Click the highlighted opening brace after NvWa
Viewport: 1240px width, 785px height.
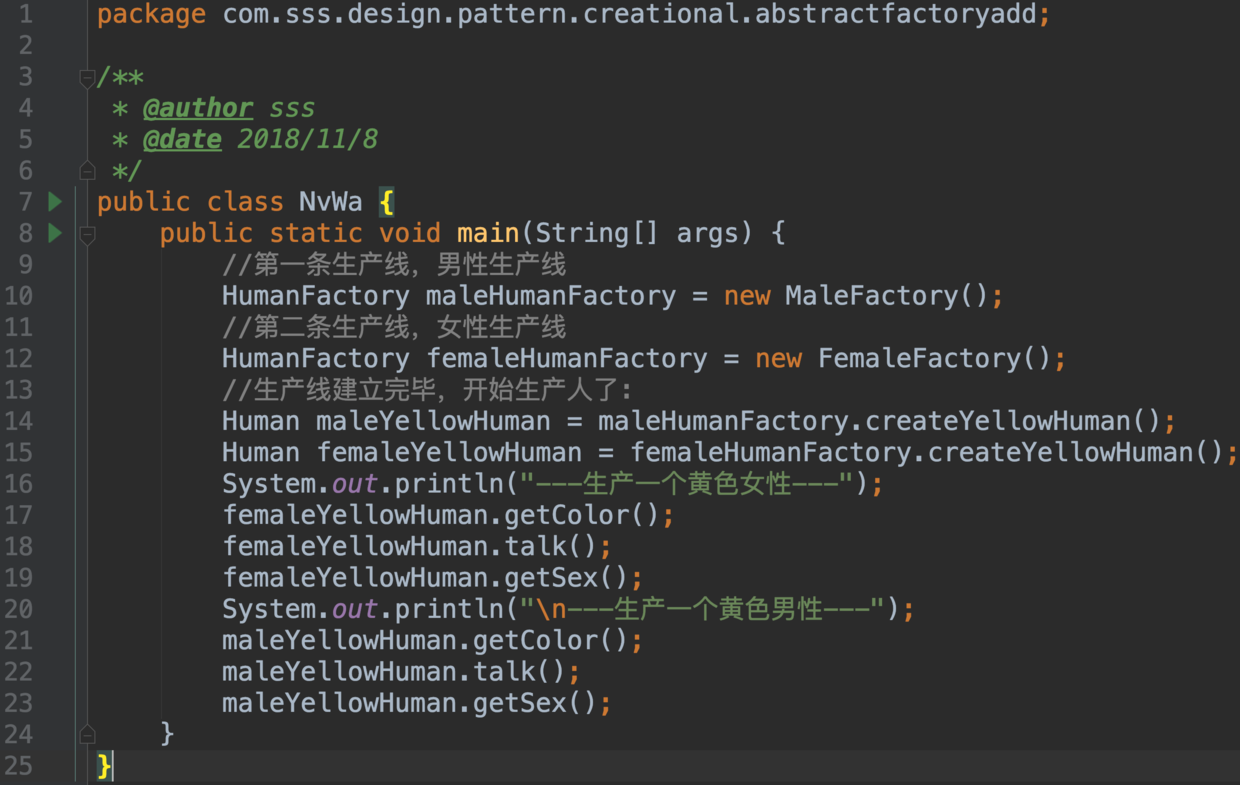pos(387,202)
